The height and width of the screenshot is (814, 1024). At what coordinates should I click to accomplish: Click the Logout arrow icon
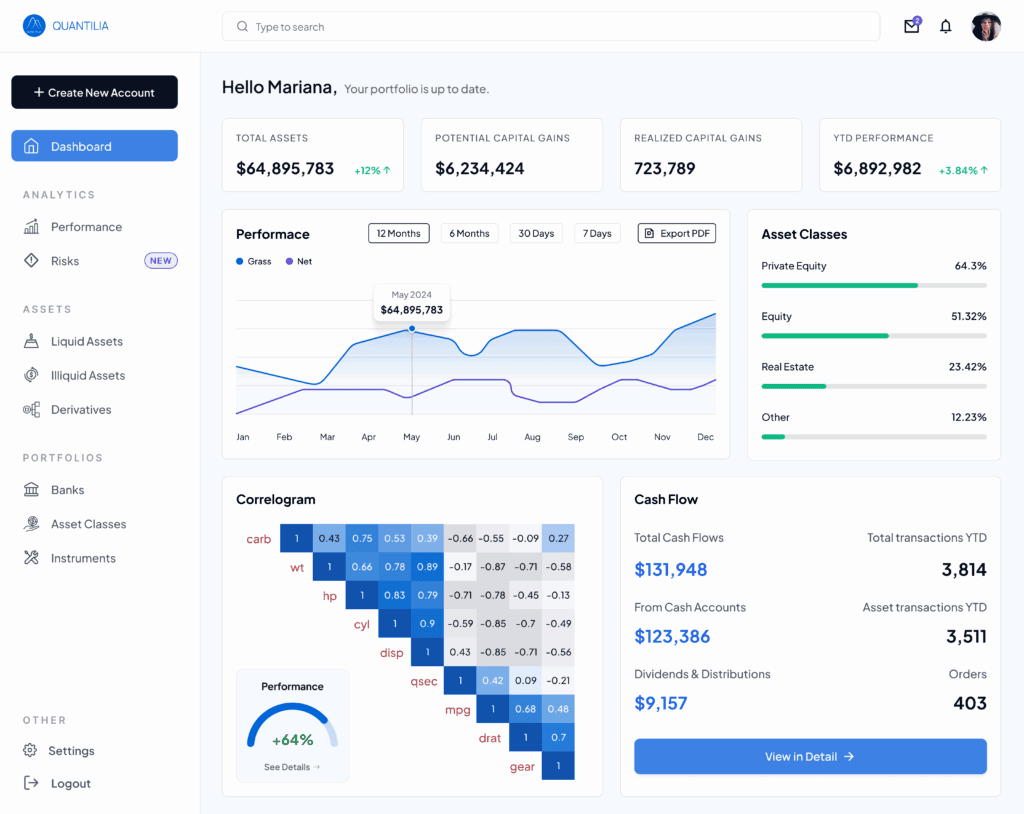click(x=31, y=784)
